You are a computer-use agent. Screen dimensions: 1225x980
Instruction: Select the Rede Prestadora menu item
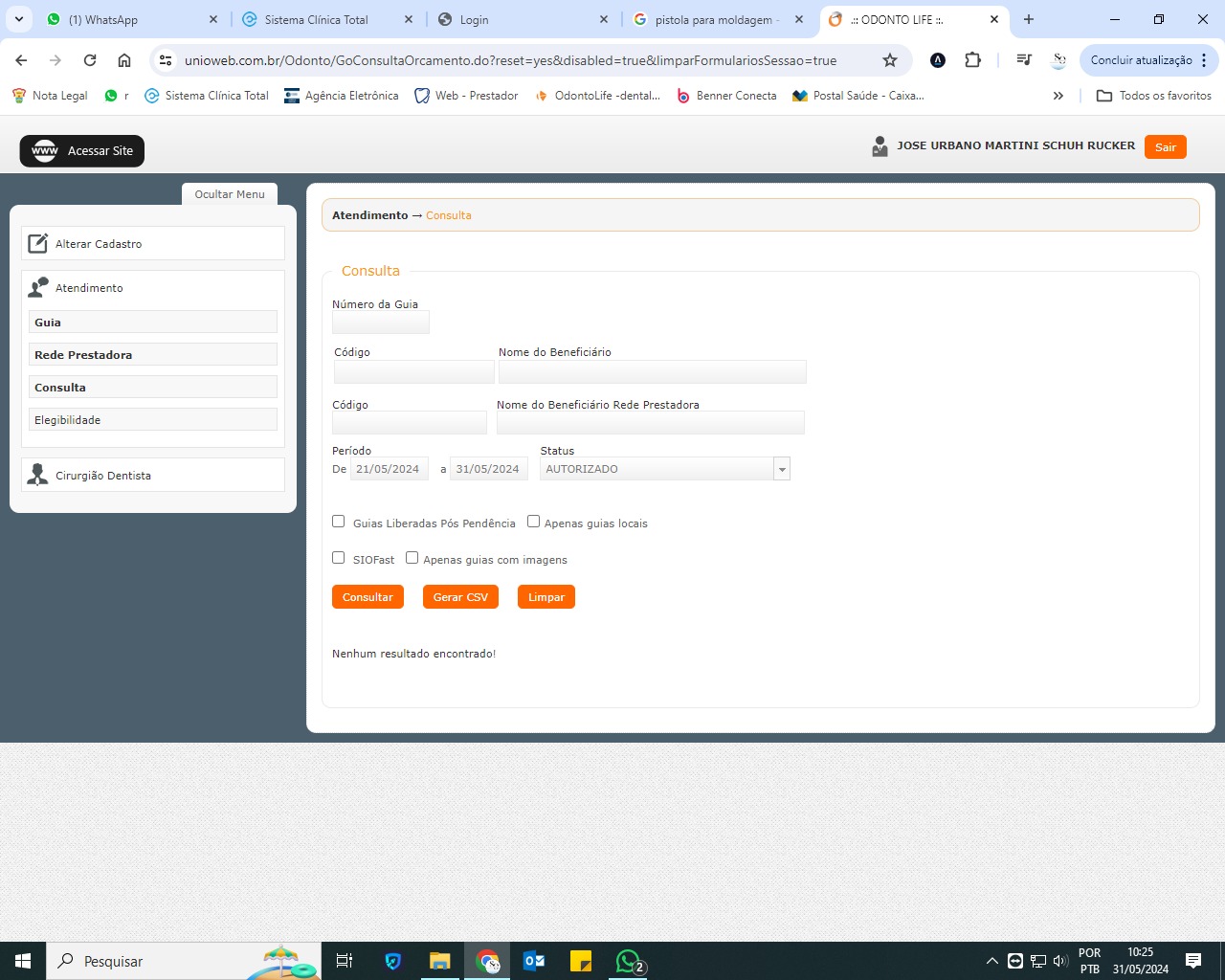[153, 355]
